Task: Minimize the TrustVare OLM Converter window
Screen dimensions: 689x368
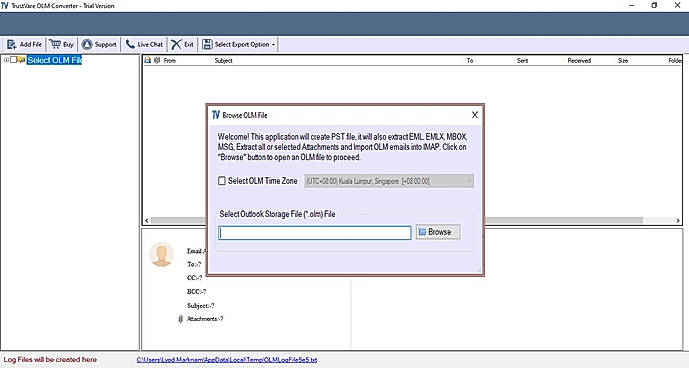Action: click(x=632, y=5)
